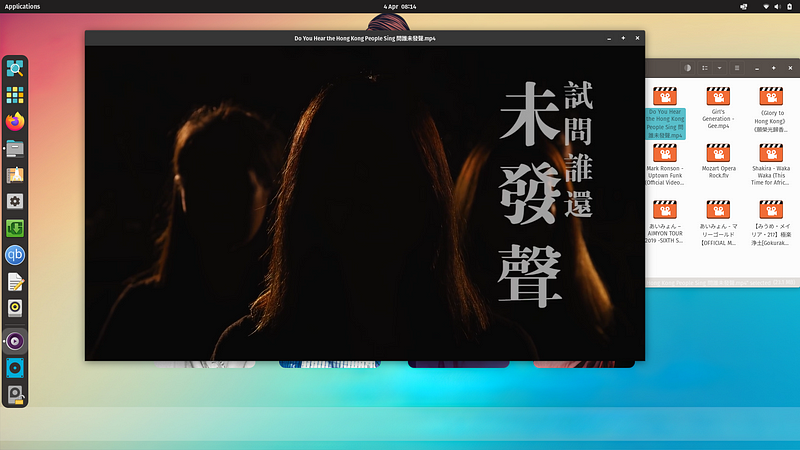The image size is (800, 450).
Task: Select Mark Ronson - Uptown Funk video file
Action: (665, 165)
